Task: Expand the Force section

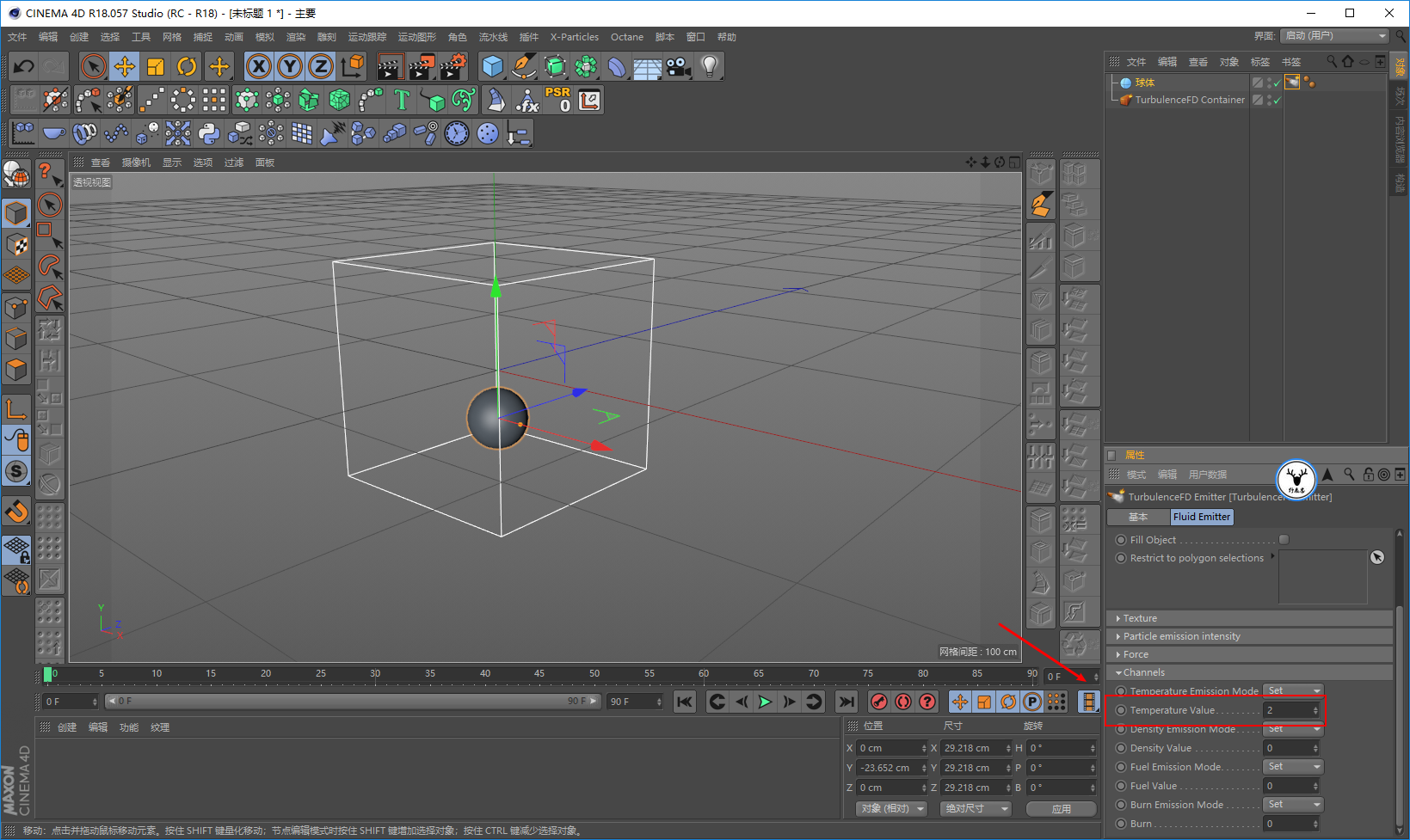Action: (x=1249, y=654)
